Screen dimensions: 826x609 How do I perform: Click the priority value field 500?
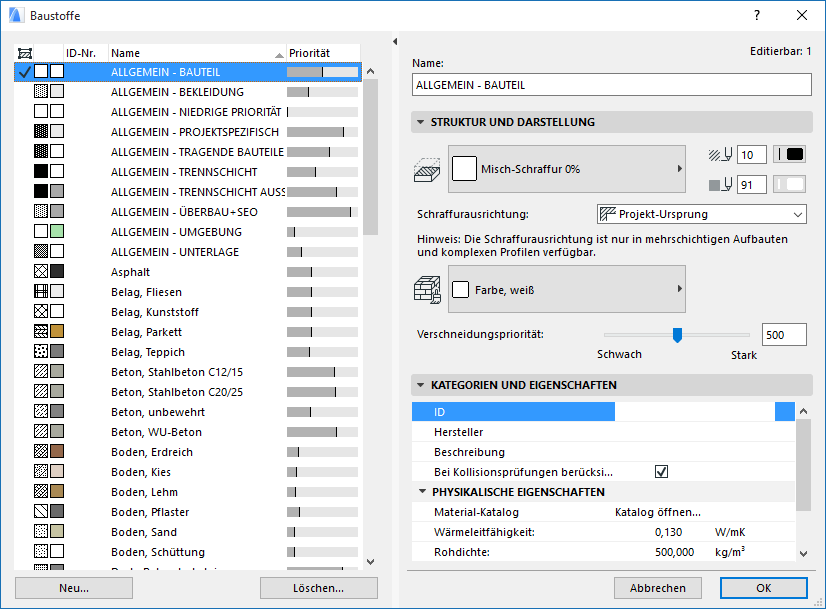(x=784, y=335)
